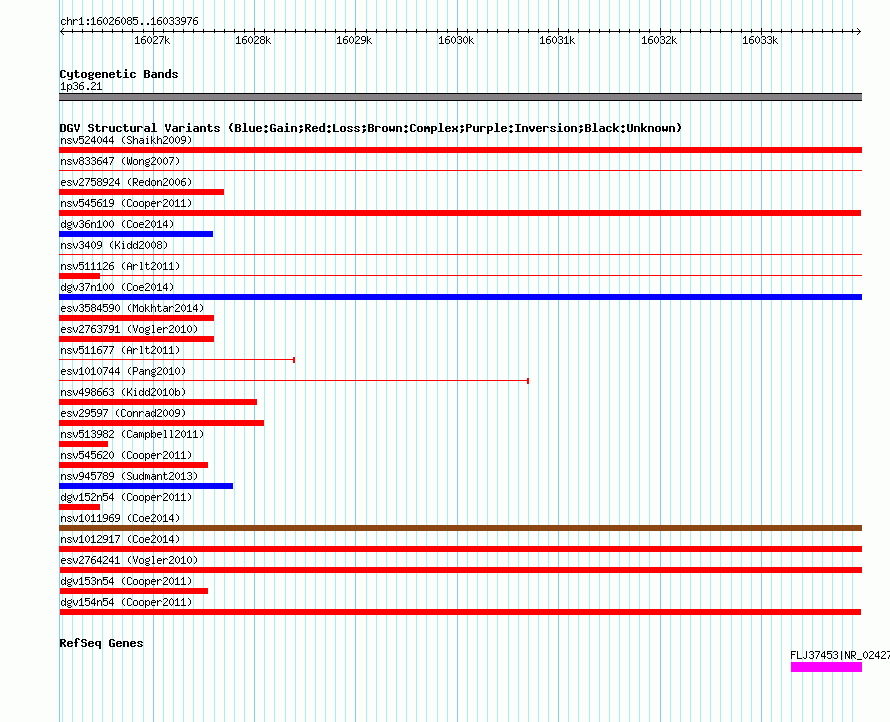Open the nsv511126 (Arlt2011) variant label
Viewport: 890px width, 722px height.
pyautogui.click(x=120, y=266)
